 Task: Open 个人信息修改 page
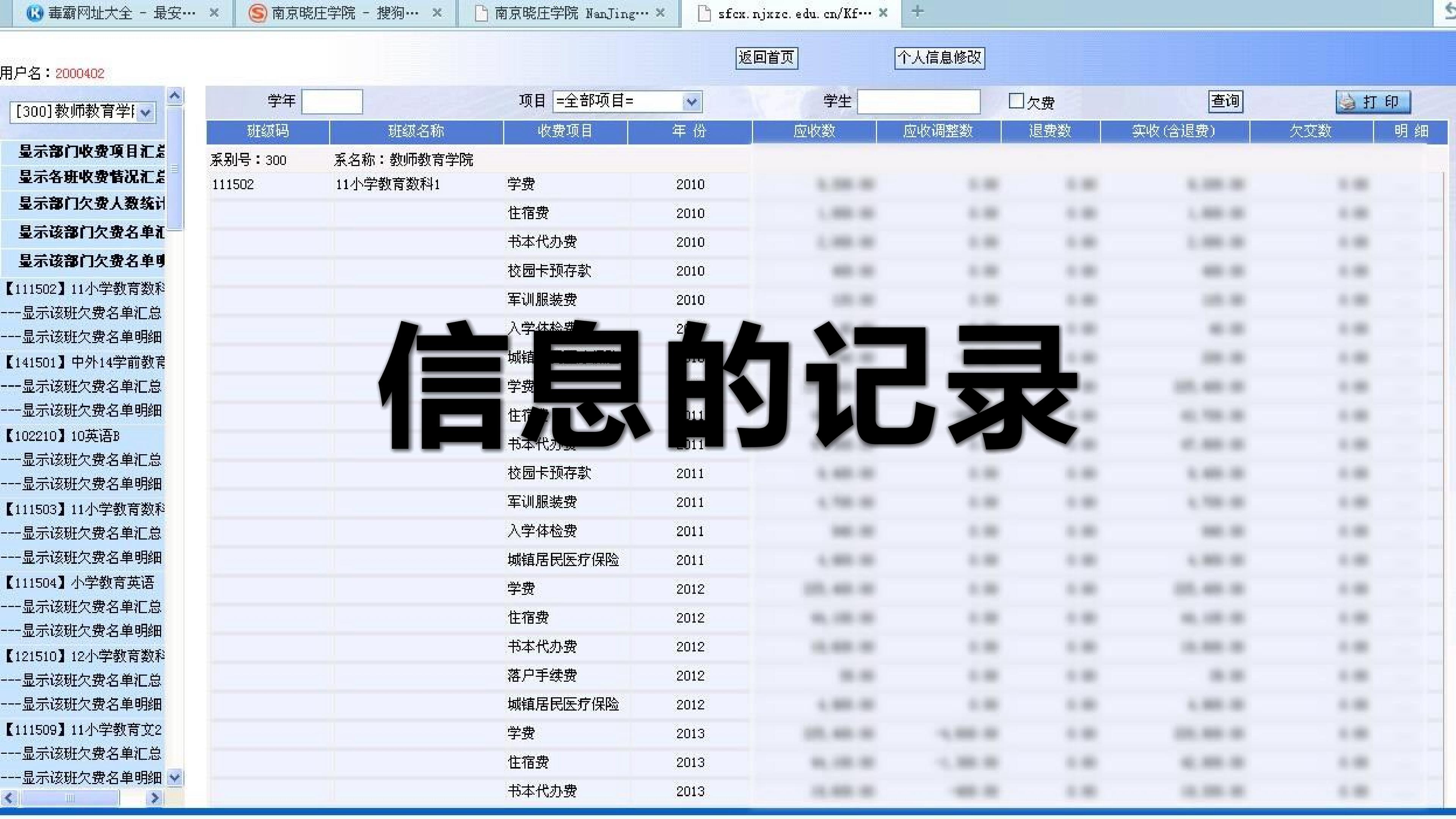(x=940, y=58)
